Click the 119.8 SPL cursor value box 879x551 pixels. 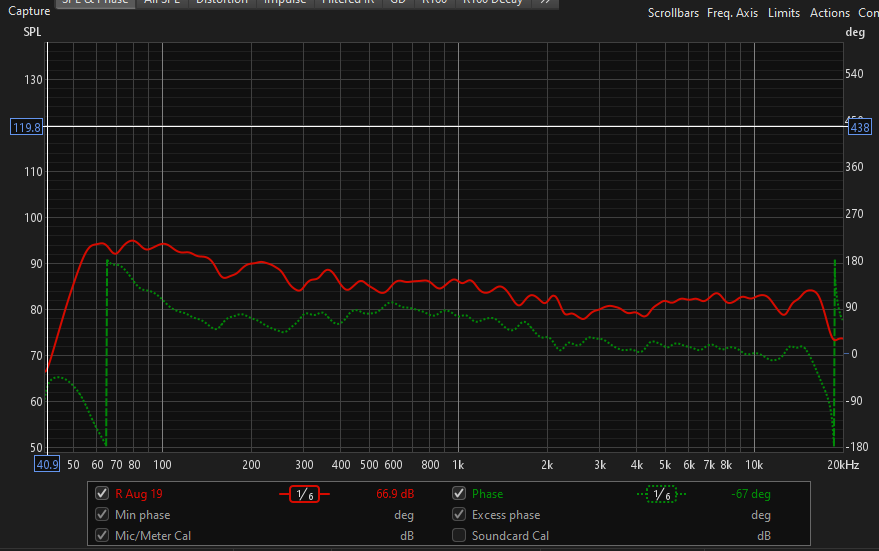pyautogui.click(x=25, y=127)
